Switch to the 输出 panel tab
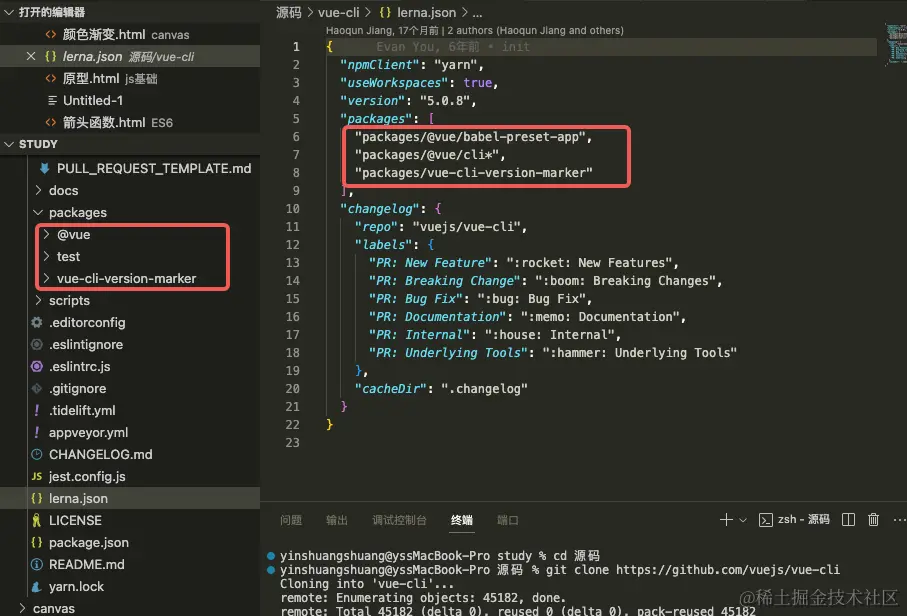The height and width of the screenshot is (616, 907). (x=337, y=520)
